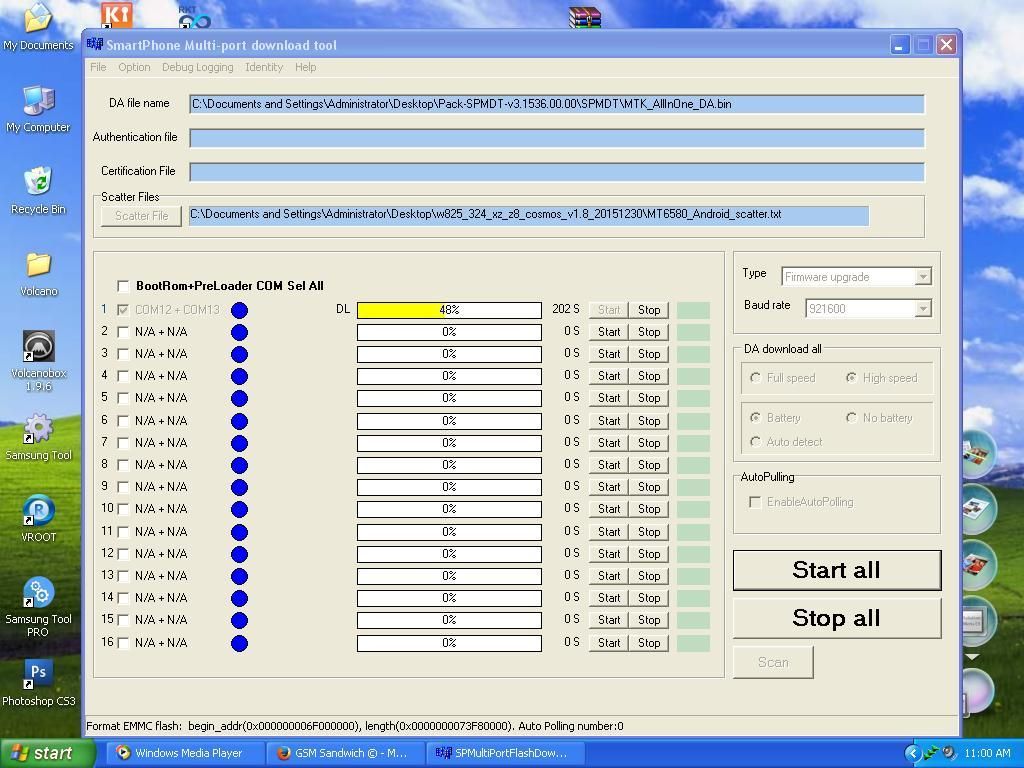Click the 11:00 AM taskbar clock

tap(987, 753)
